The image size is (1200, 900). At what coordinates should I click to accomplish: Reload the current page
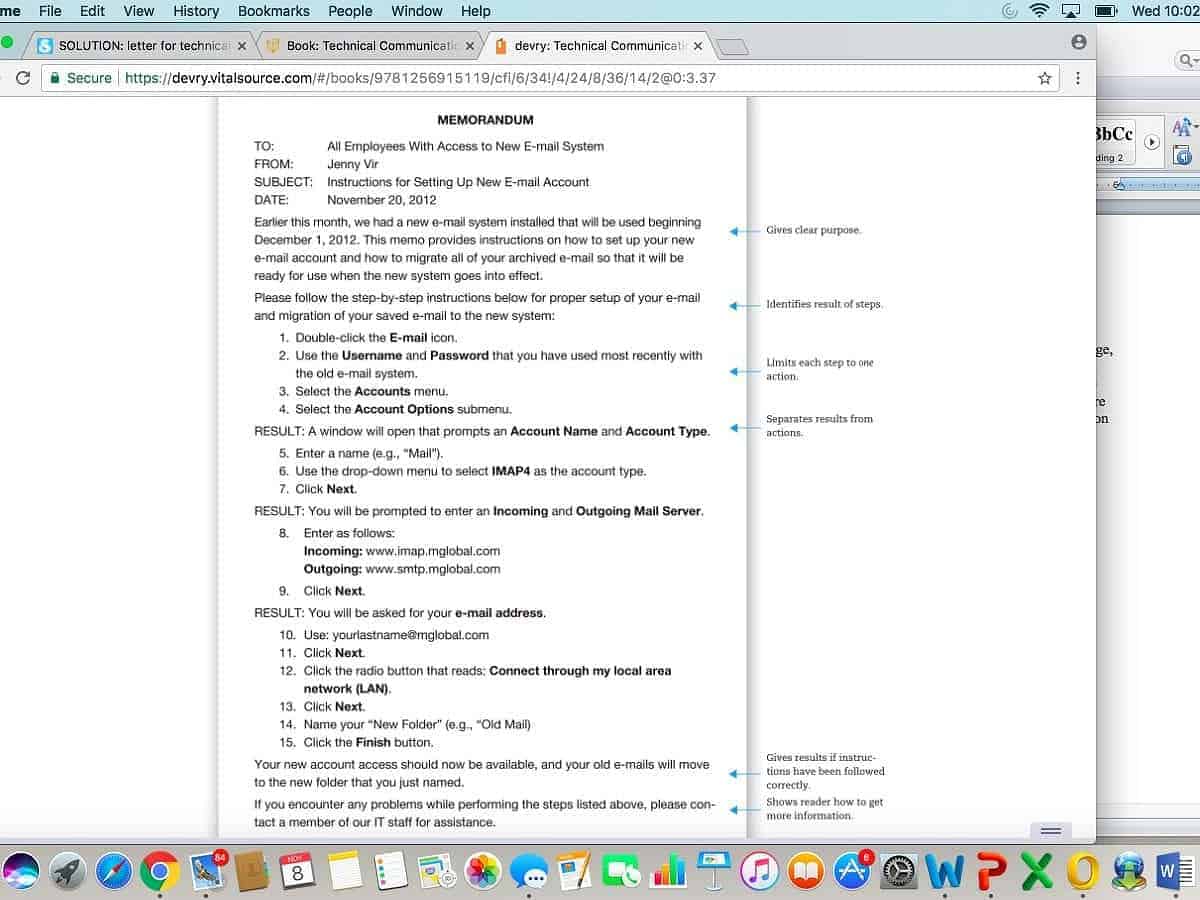click(23, 78)
